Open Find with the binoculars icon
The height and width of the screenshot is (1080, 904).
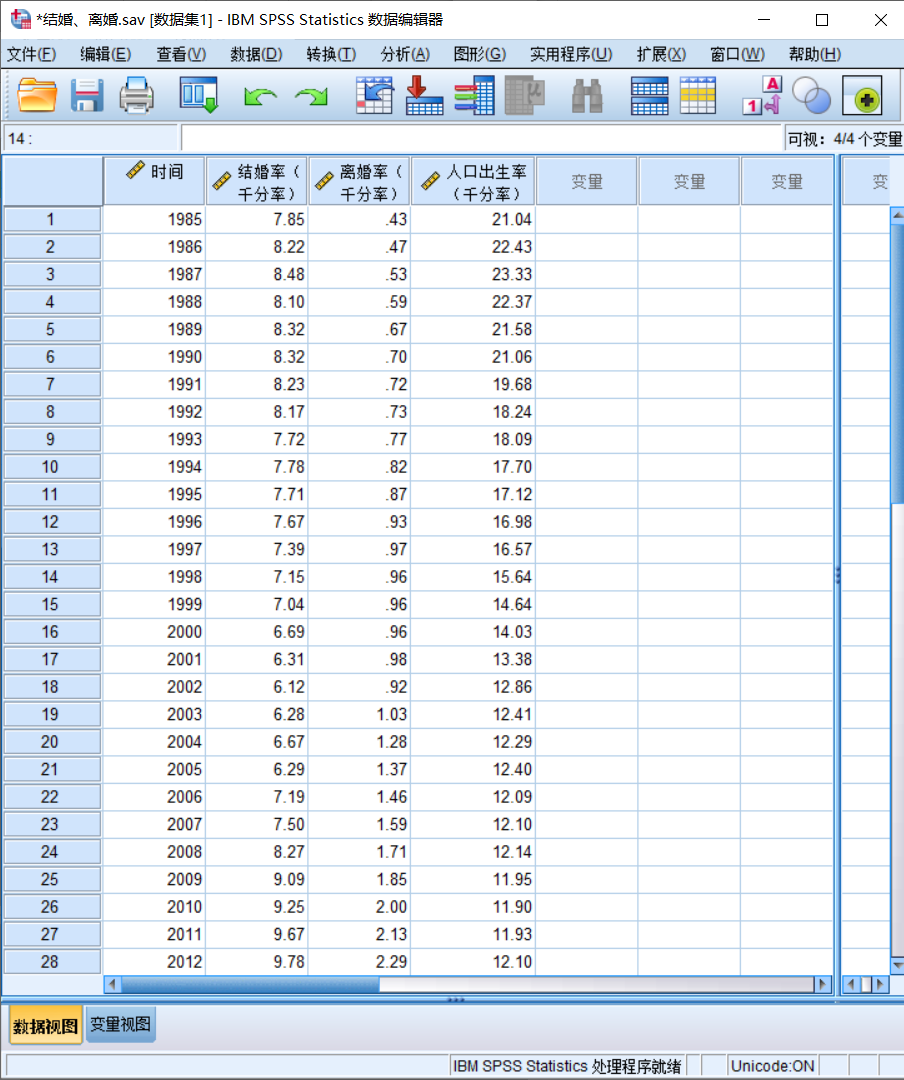[x=587, y=96]
